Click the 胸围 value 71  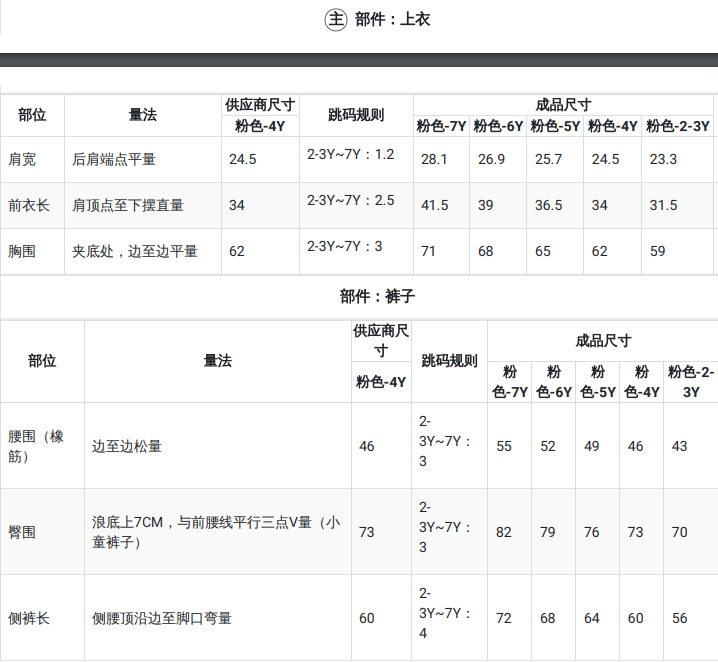[428, 251]
